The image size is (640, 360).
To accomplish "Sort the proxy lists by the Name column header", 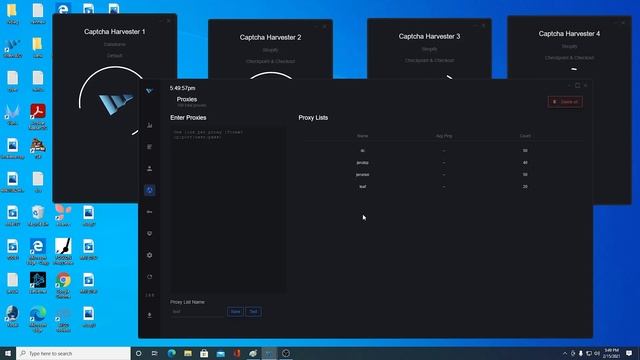I will point(362,136).
